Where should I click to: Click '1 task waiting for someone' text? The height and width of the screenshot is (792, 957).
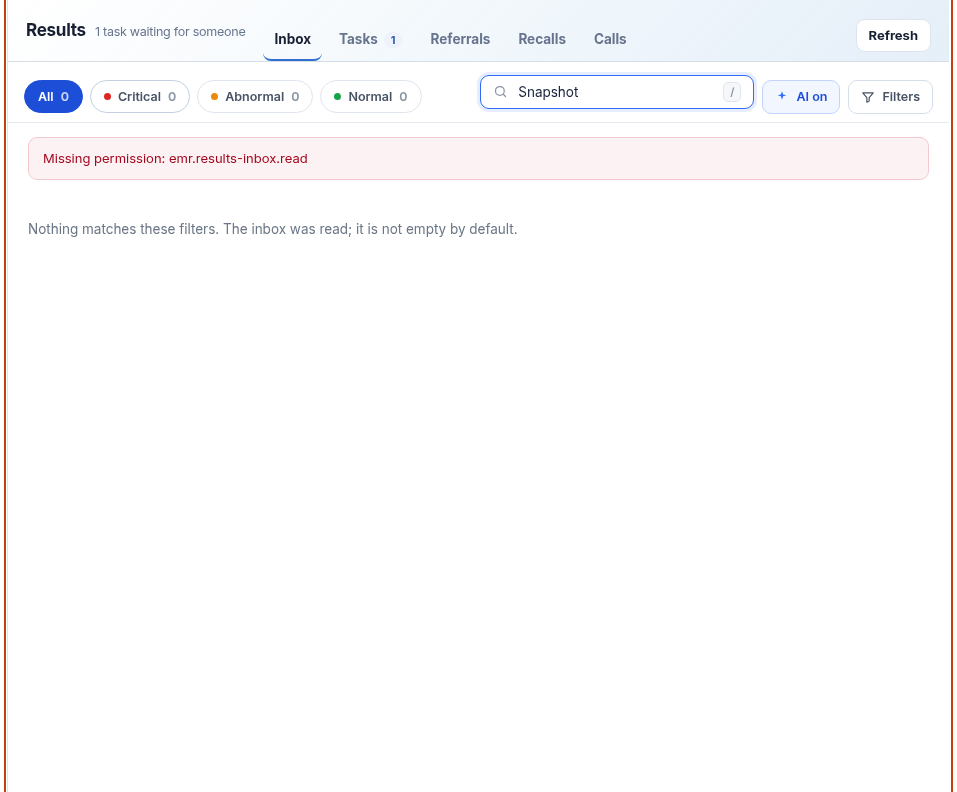pyautogui.click(x=170, y=32)
